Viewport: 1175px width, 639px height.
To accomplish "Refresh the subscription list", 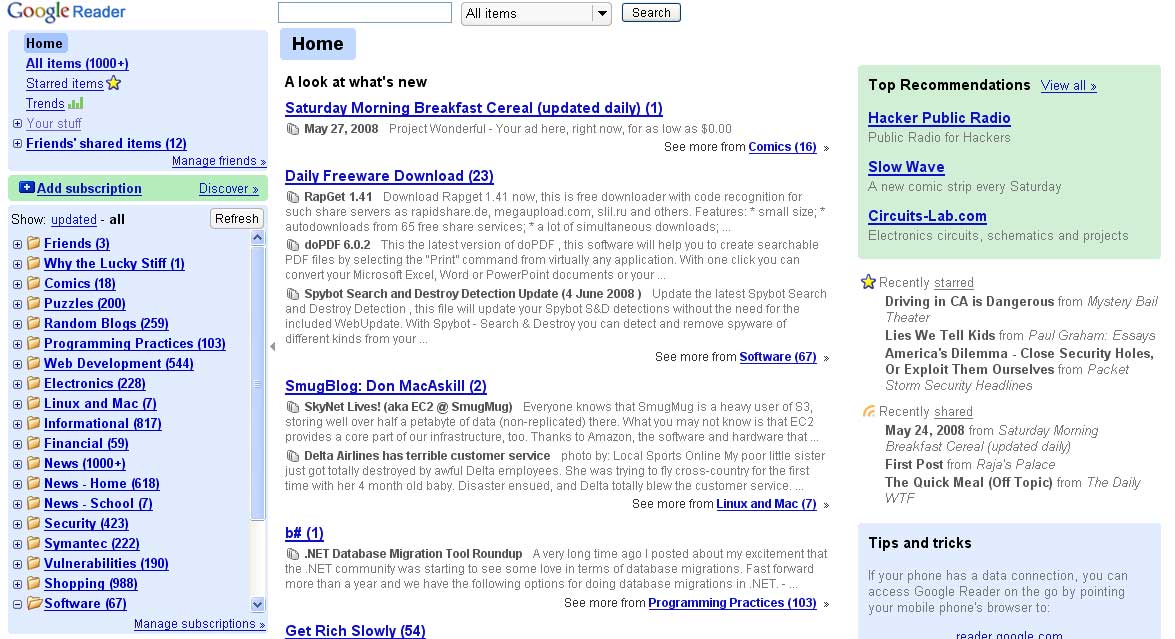I will (237, 219).
